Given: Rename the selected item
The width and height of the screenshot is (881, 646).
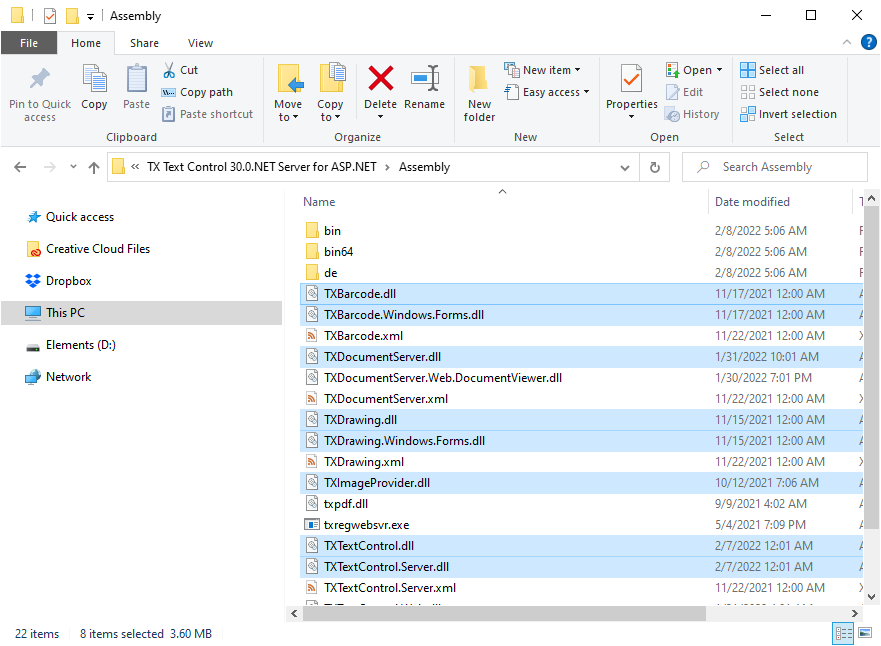Looking at the screenshot, I should click(x=424, y=87).
